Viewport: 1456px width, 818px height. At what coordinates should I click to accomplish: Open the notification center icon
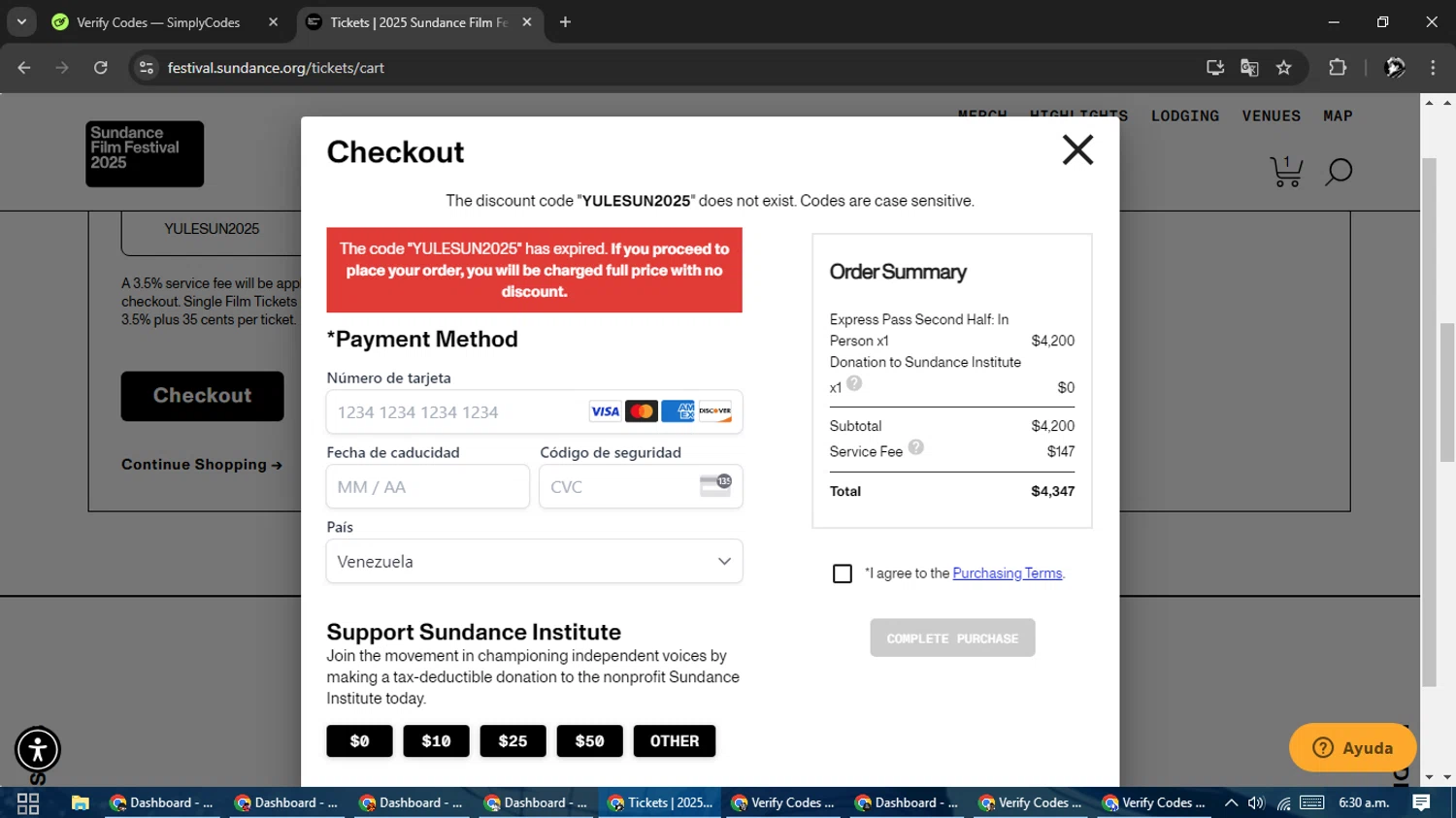(x=1421, y=802)
